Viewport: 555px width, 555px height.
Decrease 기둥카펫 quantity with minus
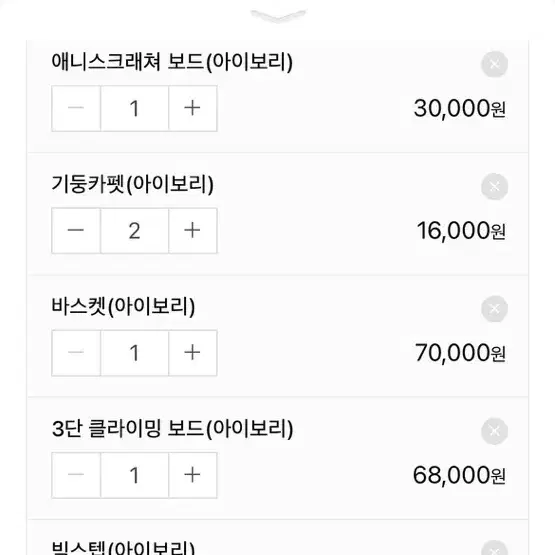pos(76,231)
